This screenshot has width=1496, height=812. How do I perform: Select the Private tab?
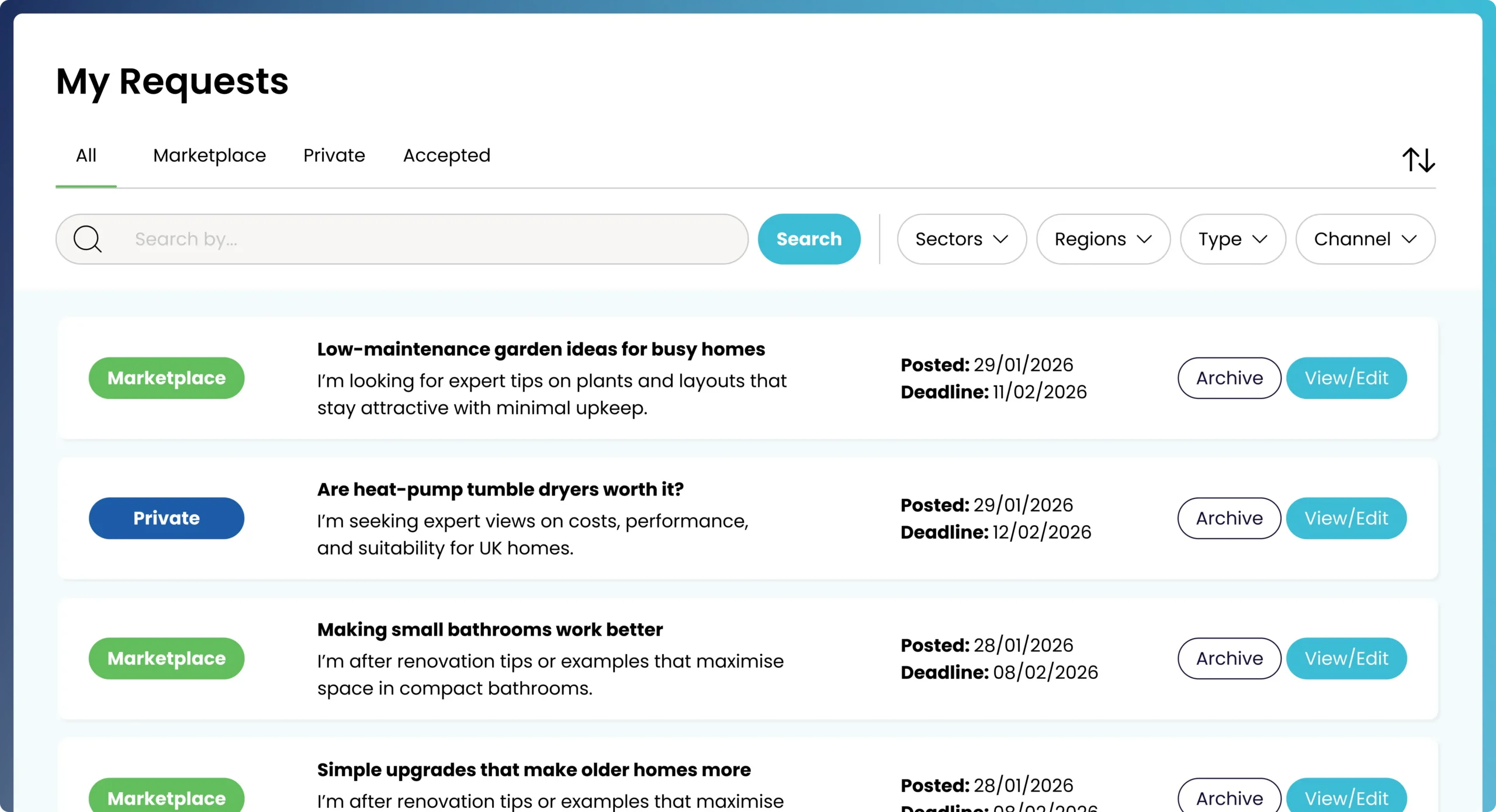tap(334, 155)
